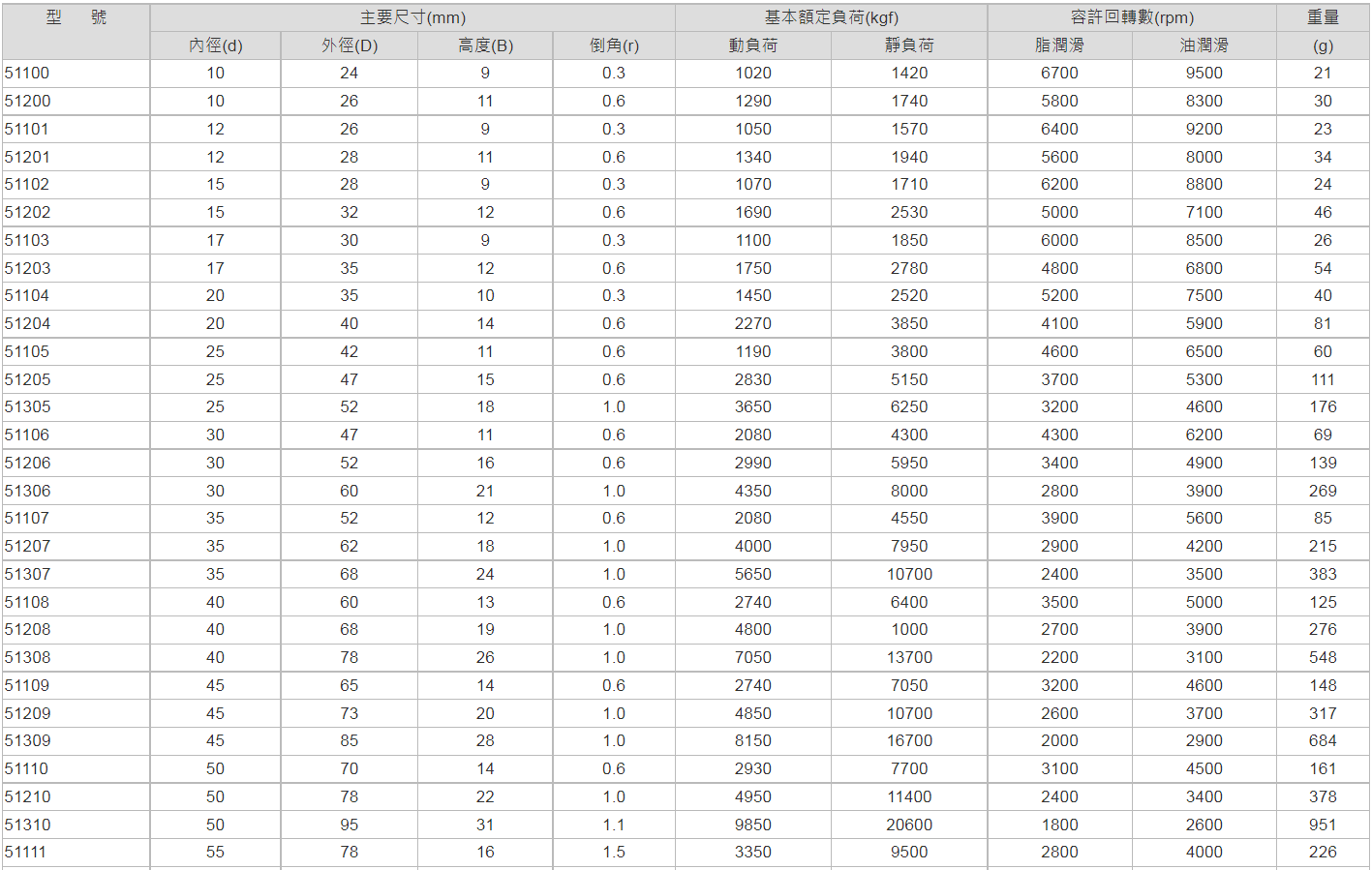Click model number 51111 in last row
Image resolution: width=1372 pixels, height=870 pixels.
tap(26, 852)
